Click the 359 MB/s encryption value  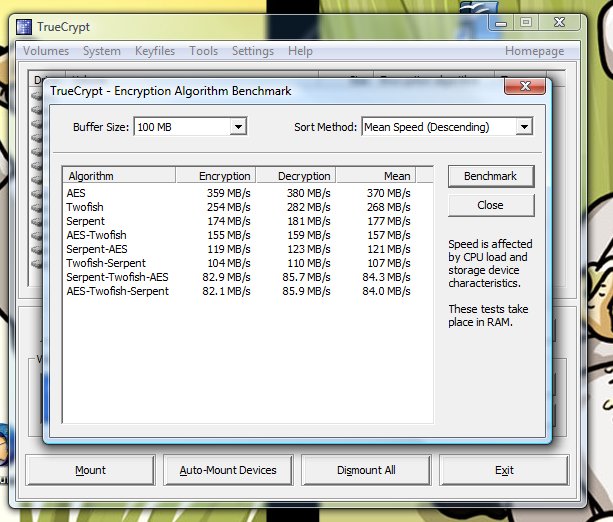(x=229, y=193)
